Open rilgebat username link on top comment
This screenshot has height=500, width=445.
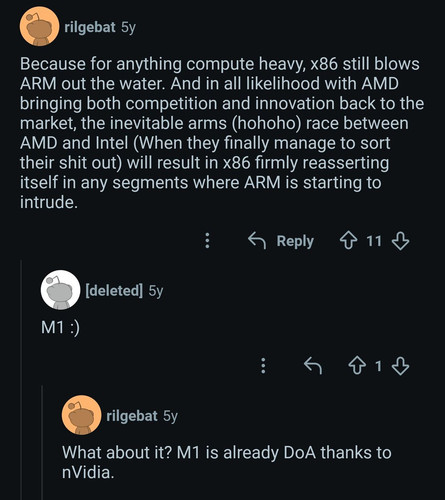click(90, 27)
